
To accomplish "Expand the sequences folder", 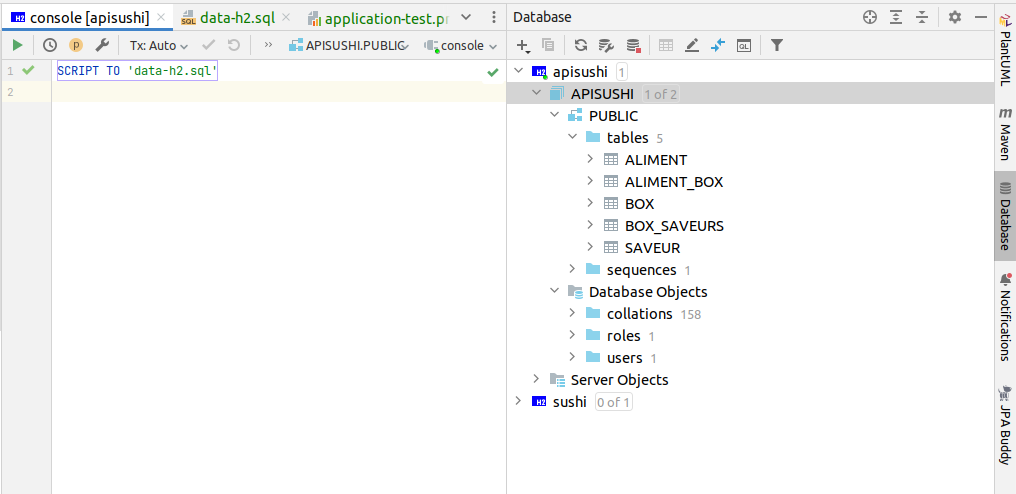I will click(572, 269).
